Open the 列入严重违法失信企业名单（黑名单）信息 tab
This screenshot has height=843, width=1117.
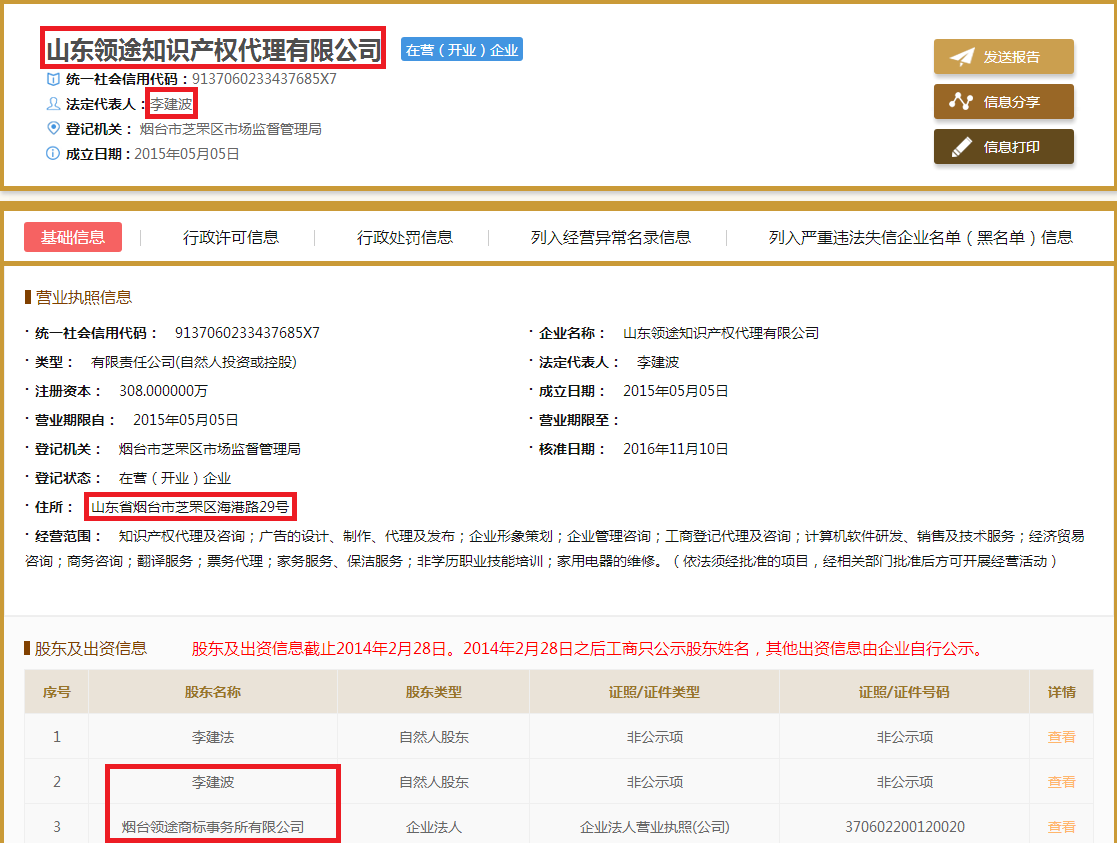(x=920, y=237)
